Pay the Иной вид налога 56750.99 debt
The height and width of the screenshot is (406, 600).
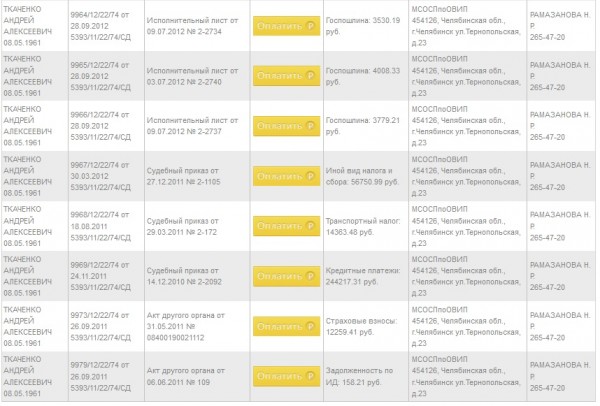[x=286, y=176]
